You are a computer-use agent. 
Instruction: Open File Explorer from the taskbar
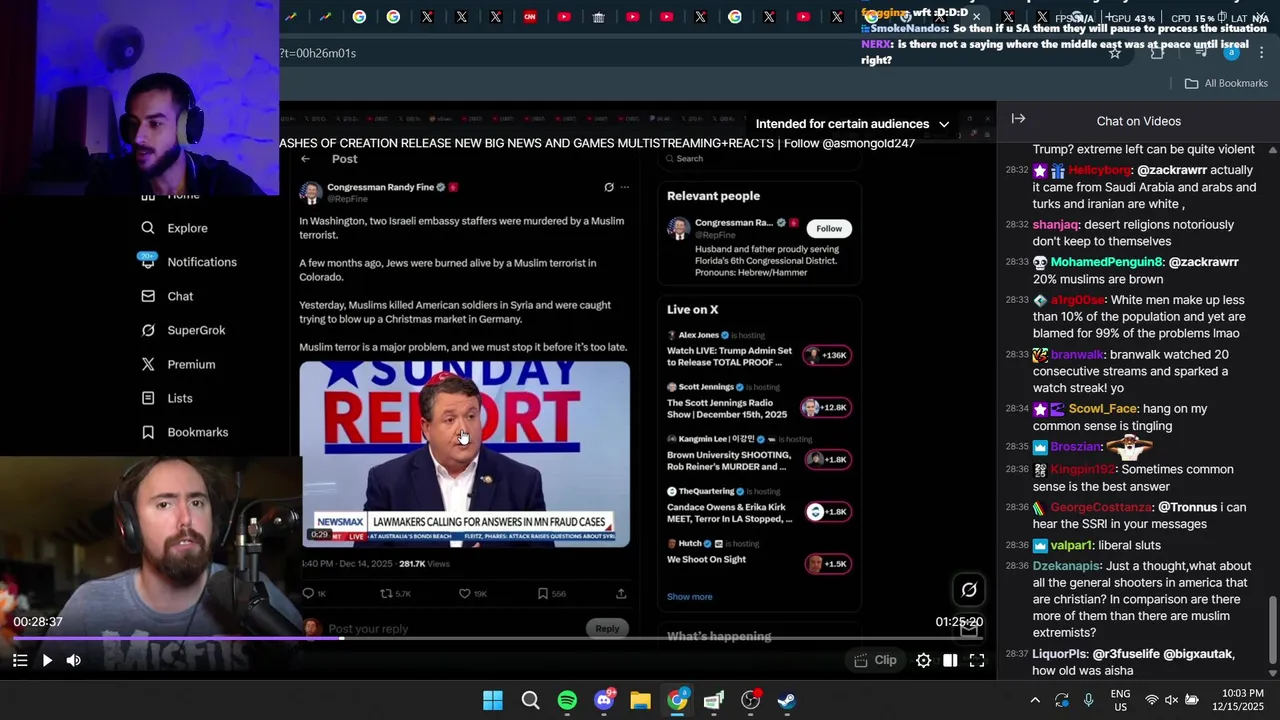pos(640,700)
